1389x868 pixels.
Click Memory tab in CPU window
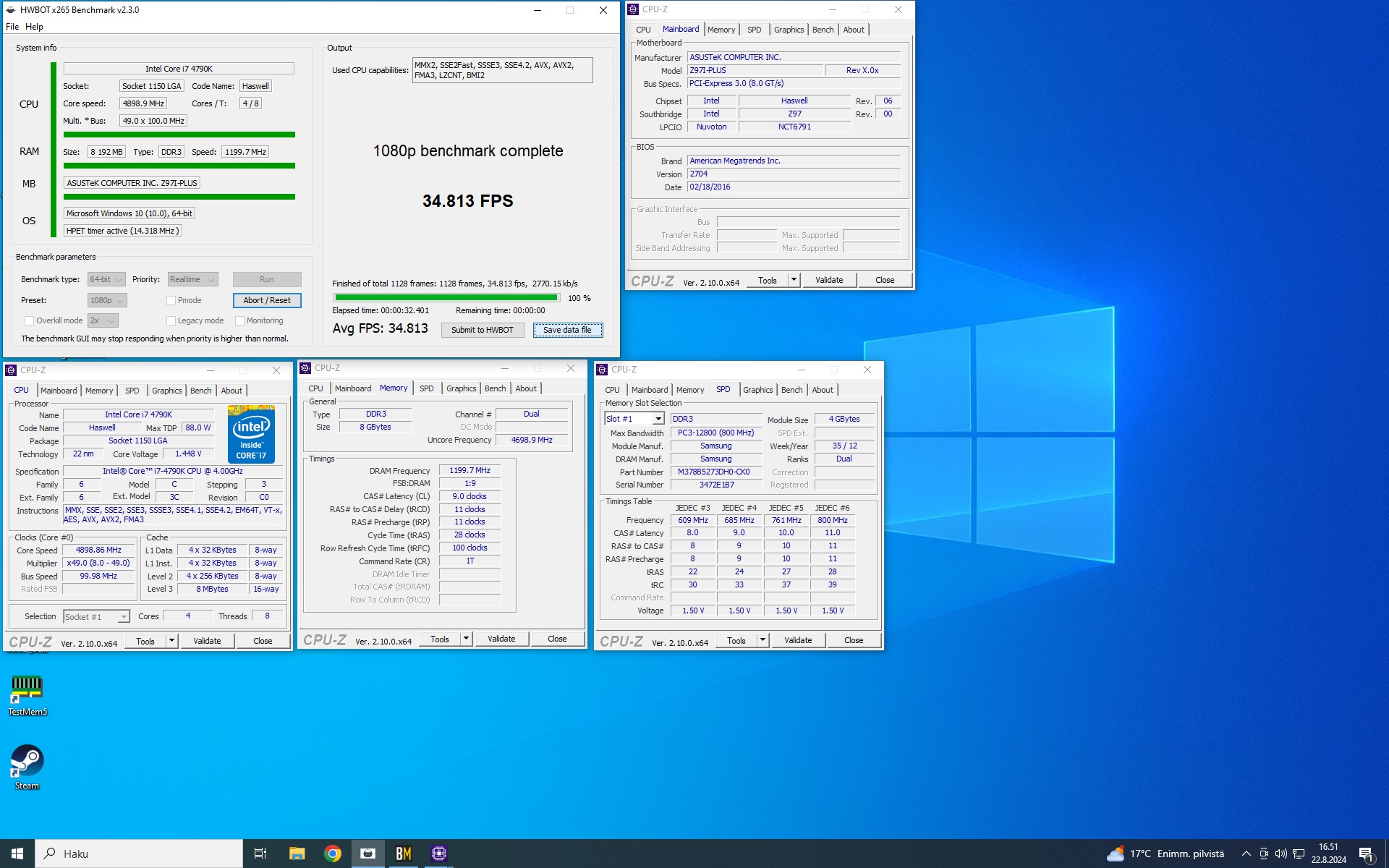[99, 391]
